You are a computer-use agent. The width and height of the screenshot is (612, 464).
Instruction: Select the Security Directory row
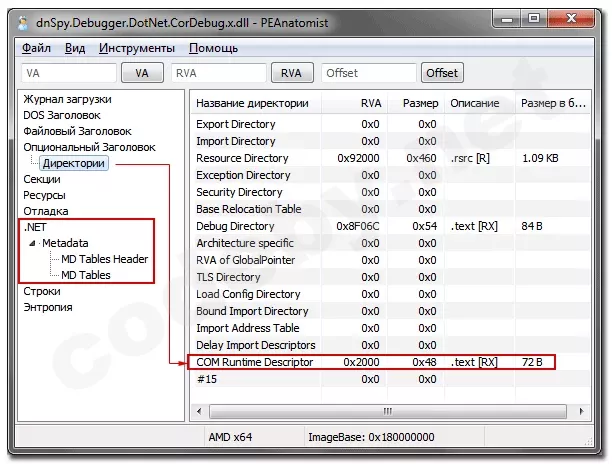(x=390, y=192)
